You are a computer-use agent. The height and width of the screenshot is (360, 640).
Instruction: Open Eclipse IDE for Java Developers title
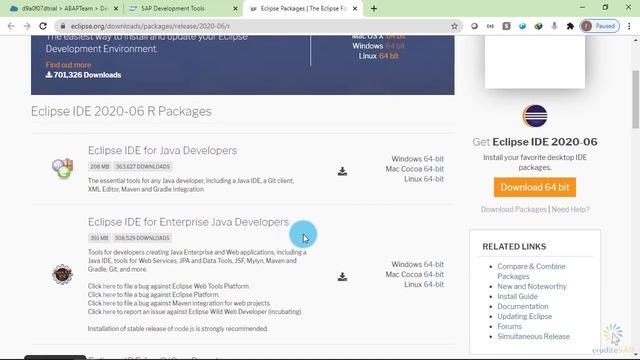coord(162,150)
